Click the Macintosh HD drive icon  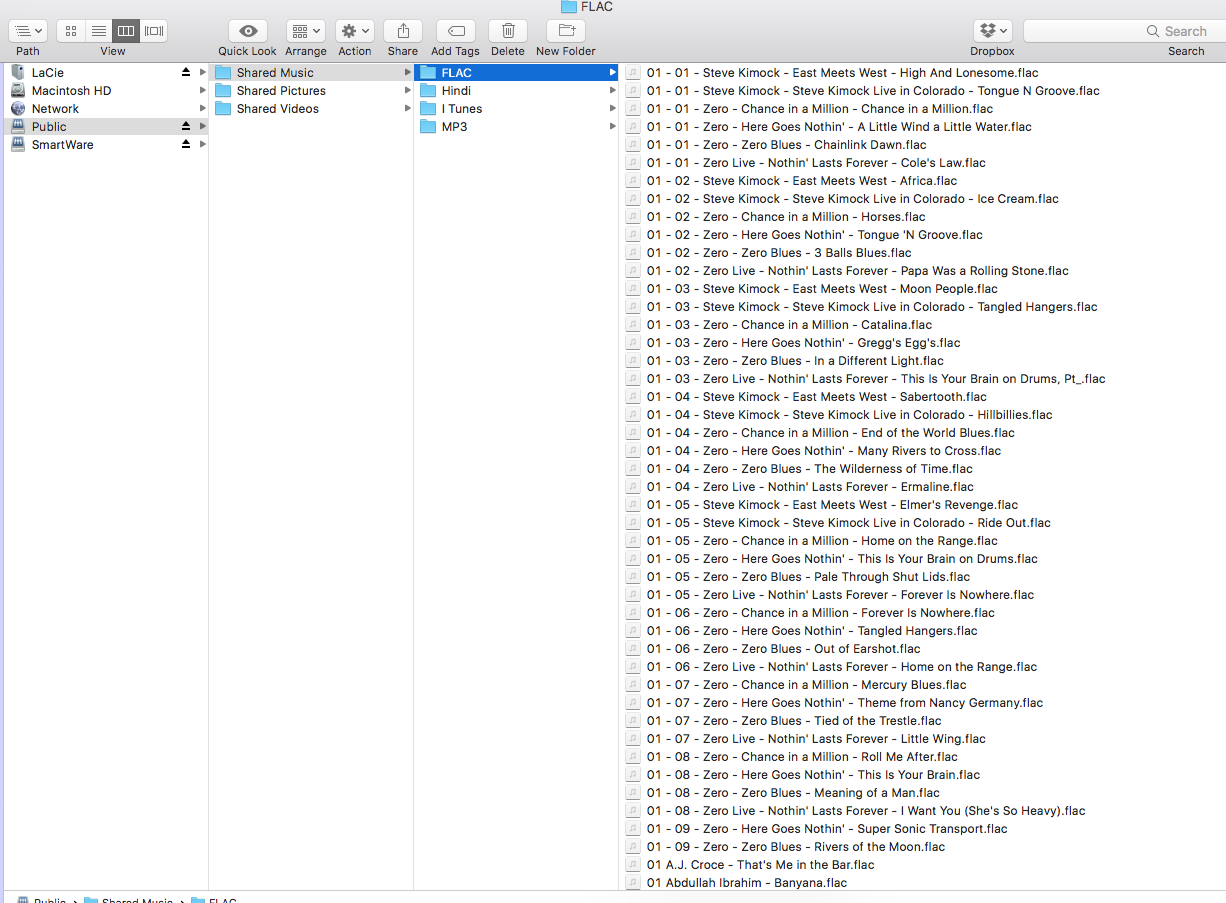[x=18, y=90]
